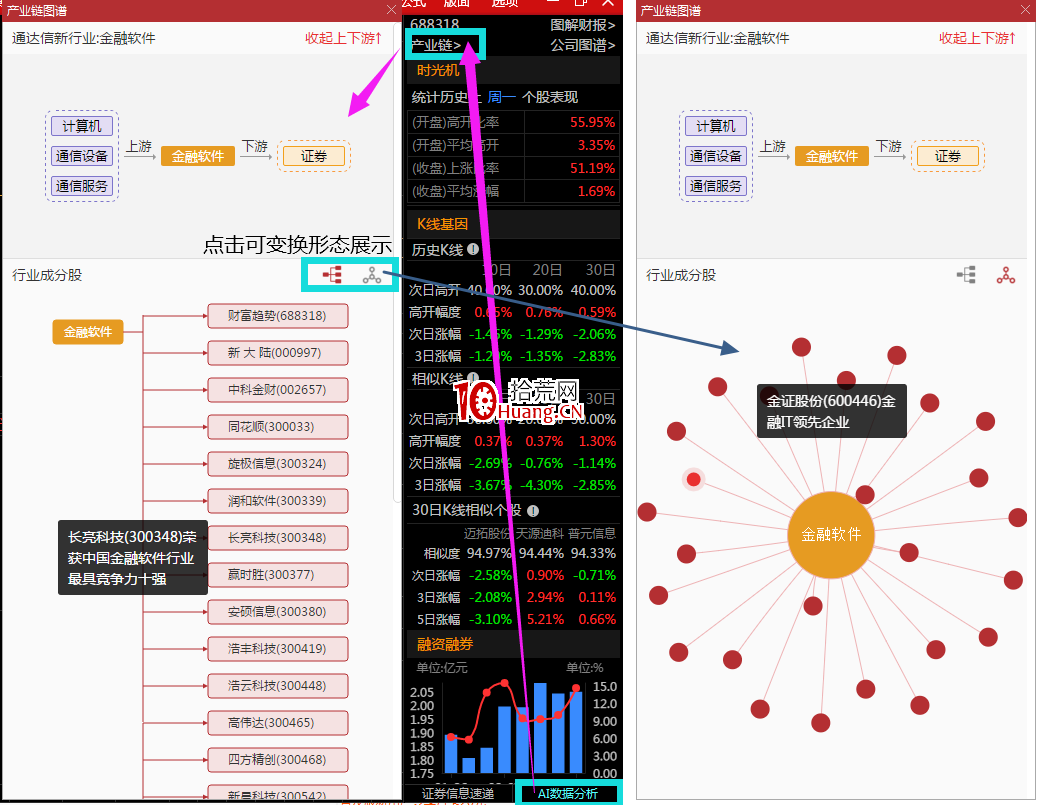Viewport: 1045px width, 805px height.
Task: Select downstream 证券 node in left panel
Action: (314, 156)
